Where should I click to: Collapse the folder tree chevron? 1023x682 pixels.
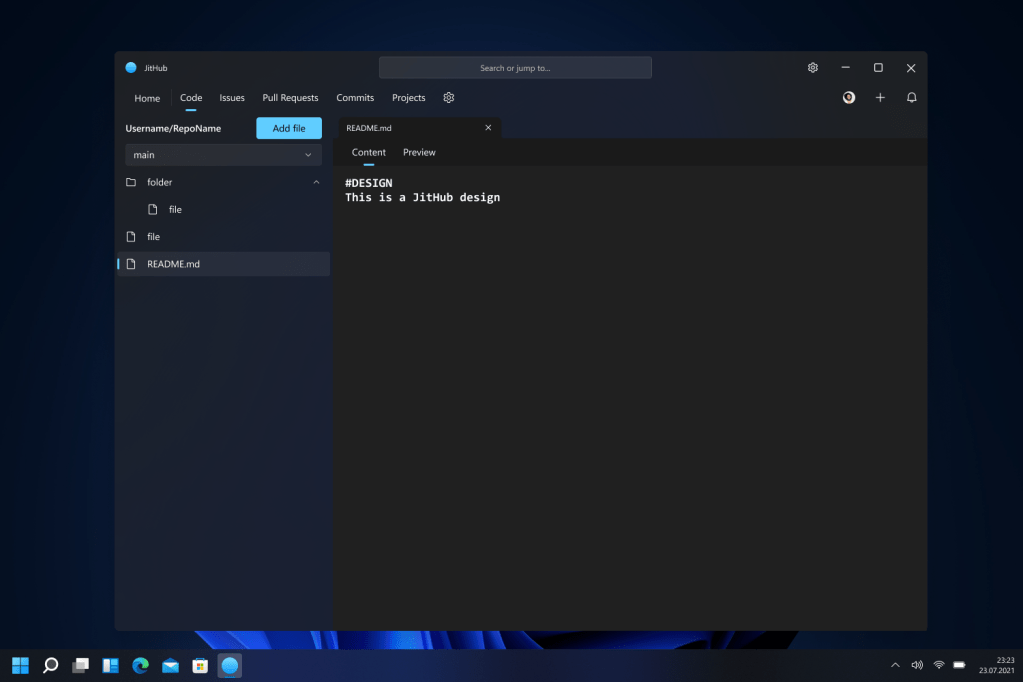click(x=316, y=182)
